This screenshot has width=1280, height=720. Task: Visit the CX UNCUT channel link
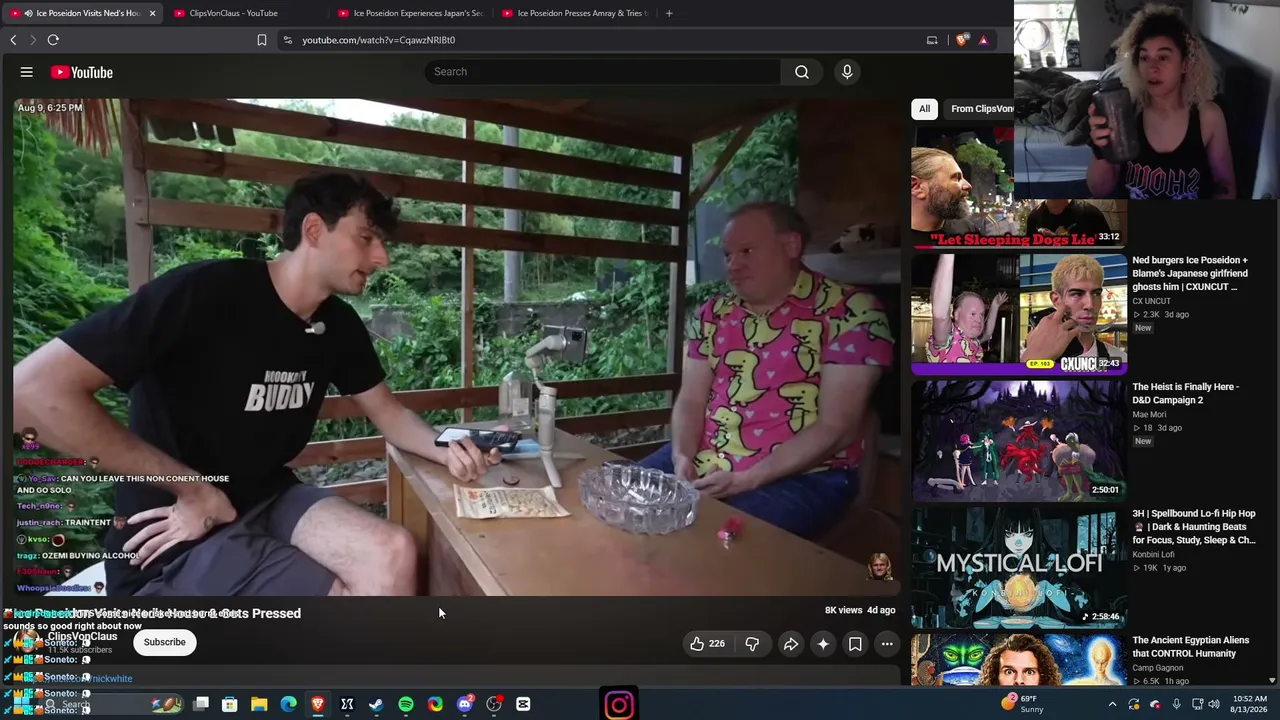(x=1151, y=301)
